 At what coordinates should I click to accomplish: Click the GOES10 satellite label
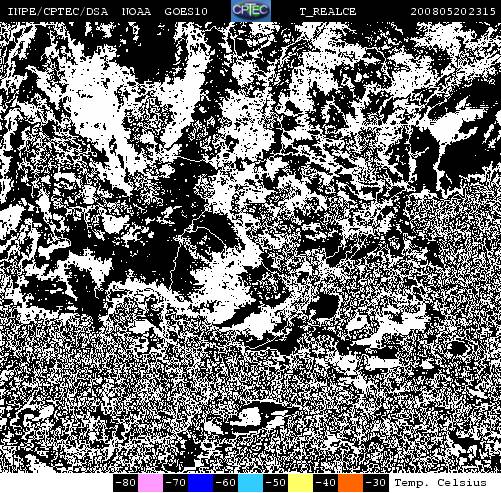[x=186, y=12]
